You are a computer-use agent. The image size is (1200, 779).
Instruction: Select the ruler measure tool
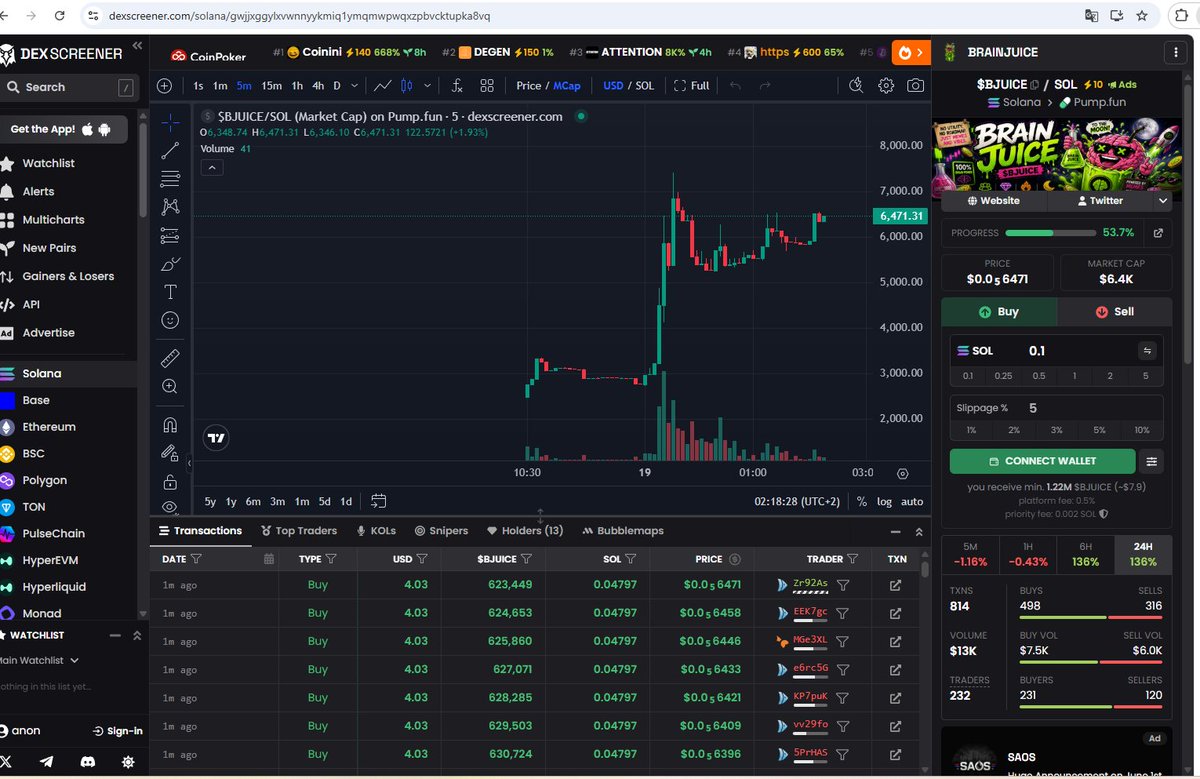click(170, 357)
